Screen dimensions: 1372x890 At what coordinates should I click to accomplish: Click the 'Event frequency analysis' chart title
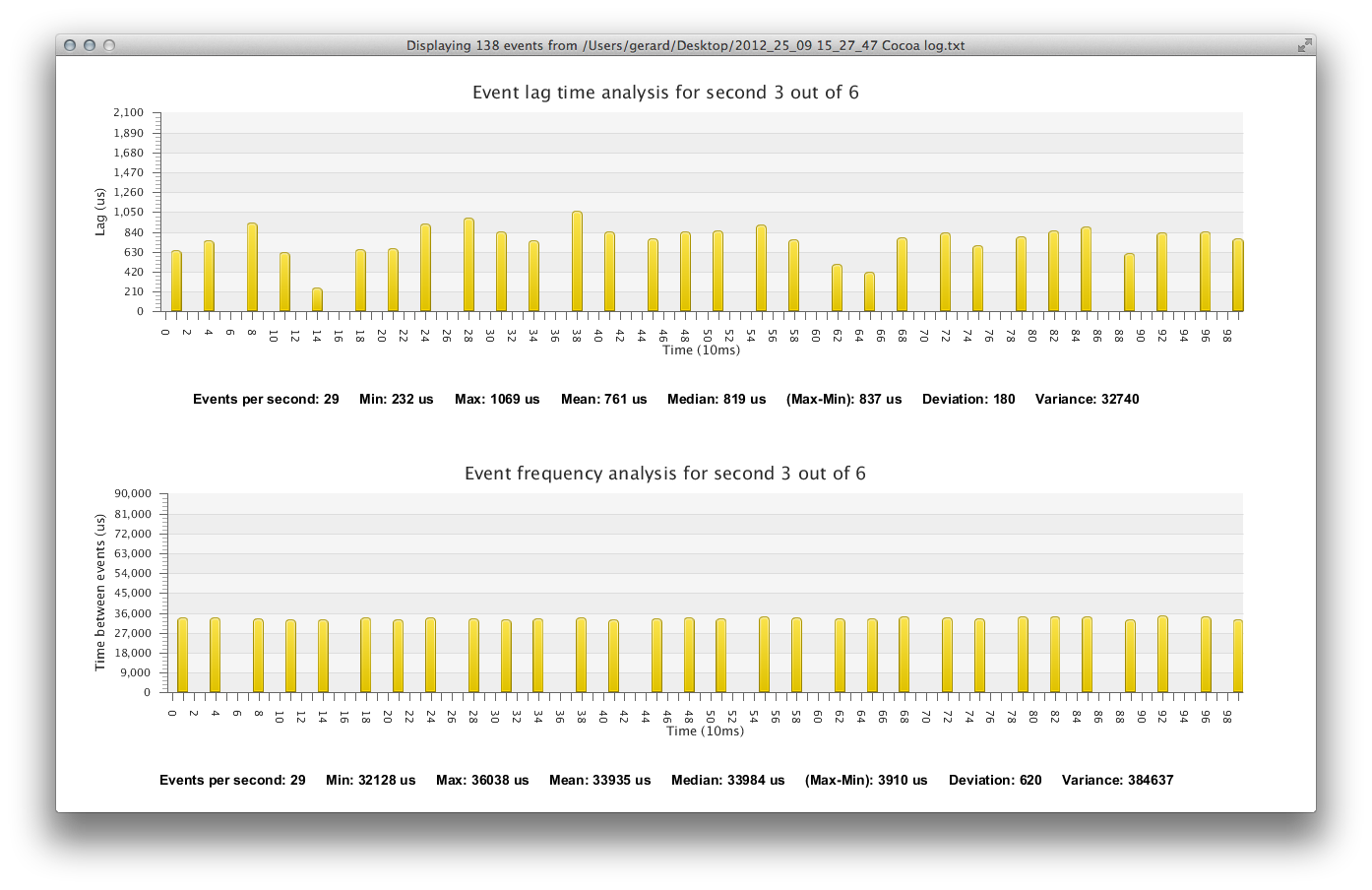click(x=665, y=474)
